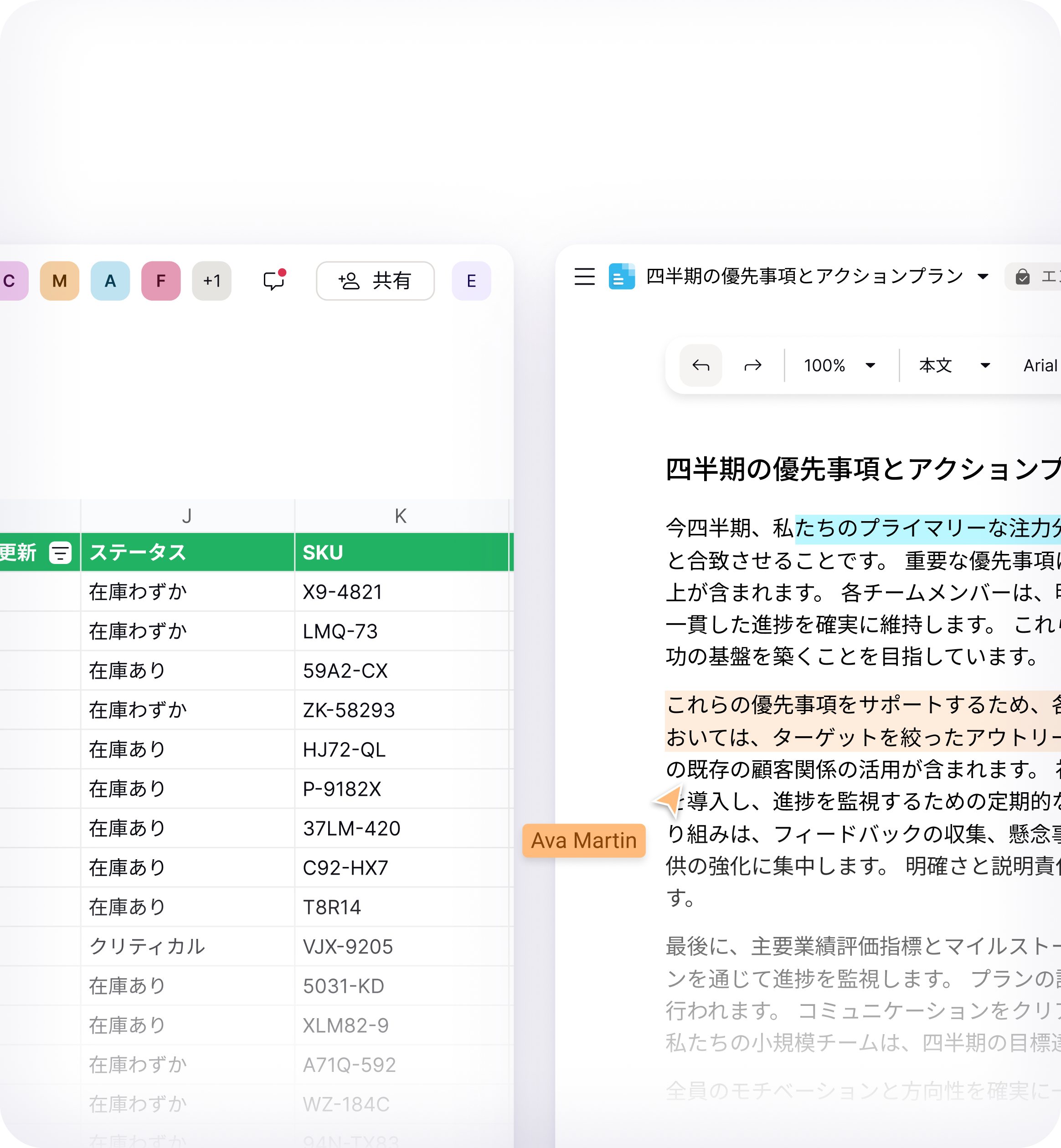Image resolution: width=1061 pixels, height=1148 pixels.
Task: Click the SKU header cell
Action: coord(402,552)
